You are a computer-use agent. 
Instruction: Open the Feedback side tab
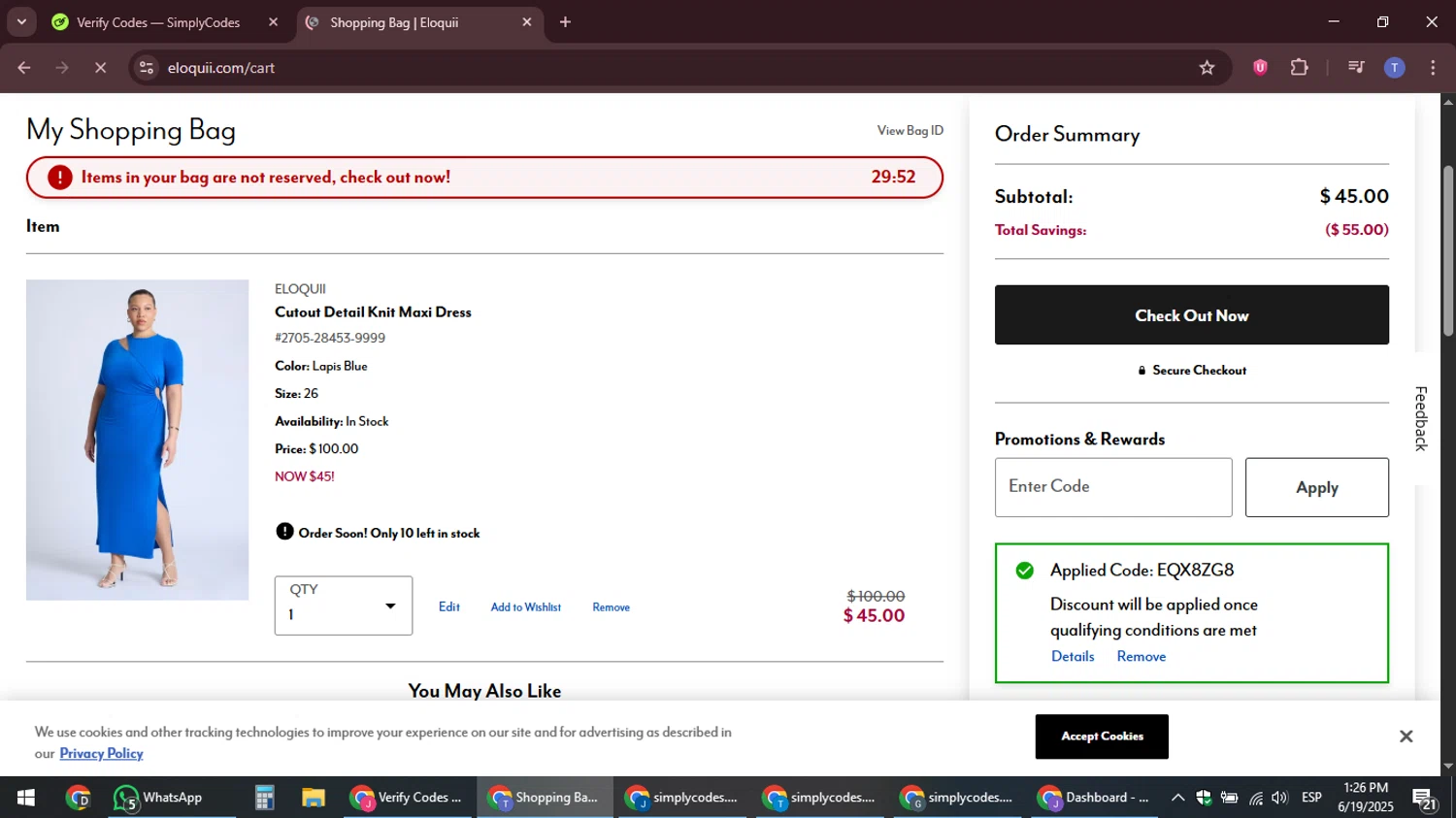click(x=1421, y=418)
